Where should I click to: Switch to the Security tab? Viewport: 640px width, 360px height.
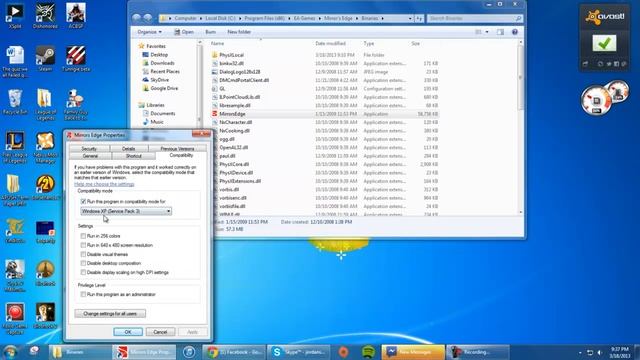point(89,149)
